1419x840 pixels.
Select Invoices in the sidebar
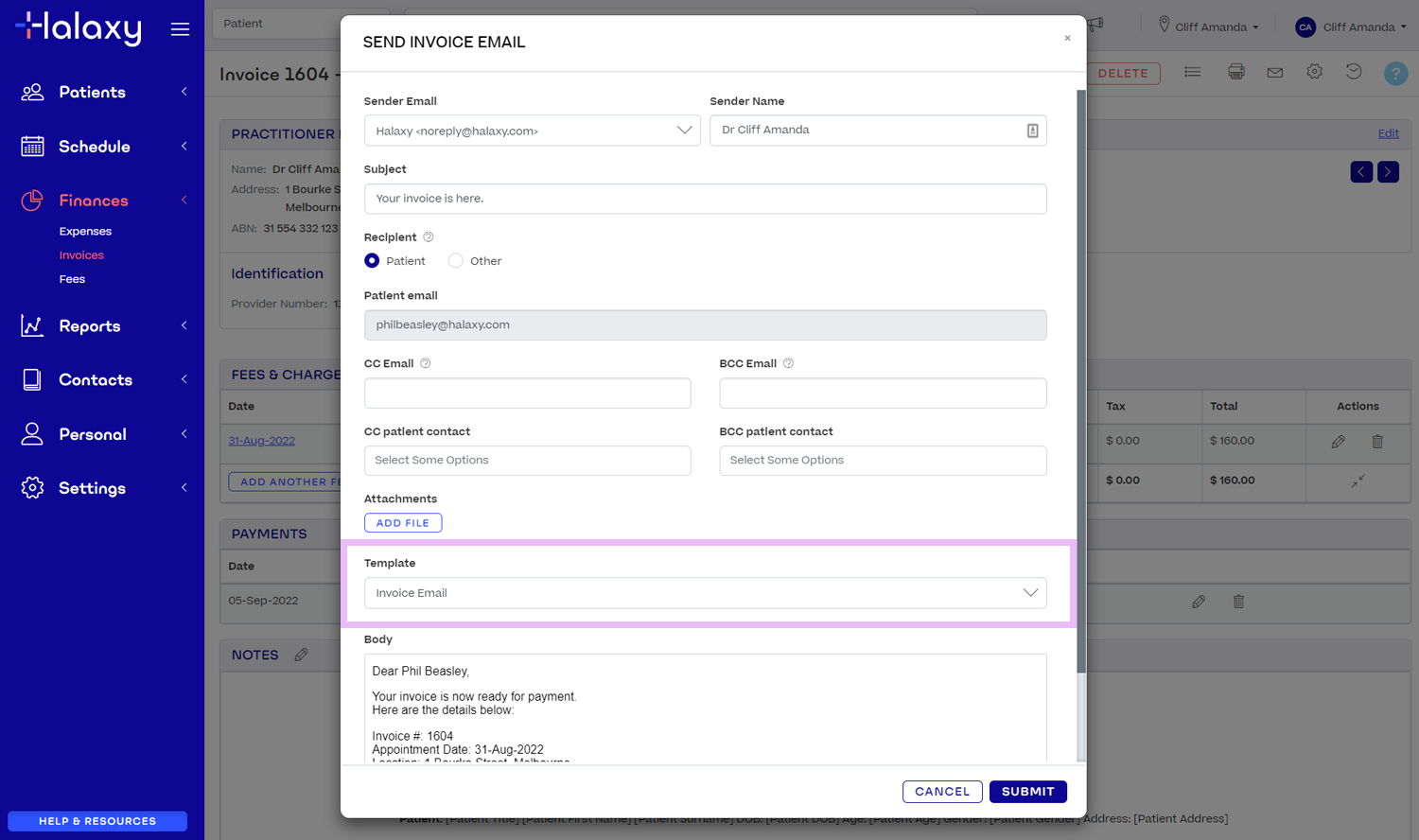click(x=81, y=254)
